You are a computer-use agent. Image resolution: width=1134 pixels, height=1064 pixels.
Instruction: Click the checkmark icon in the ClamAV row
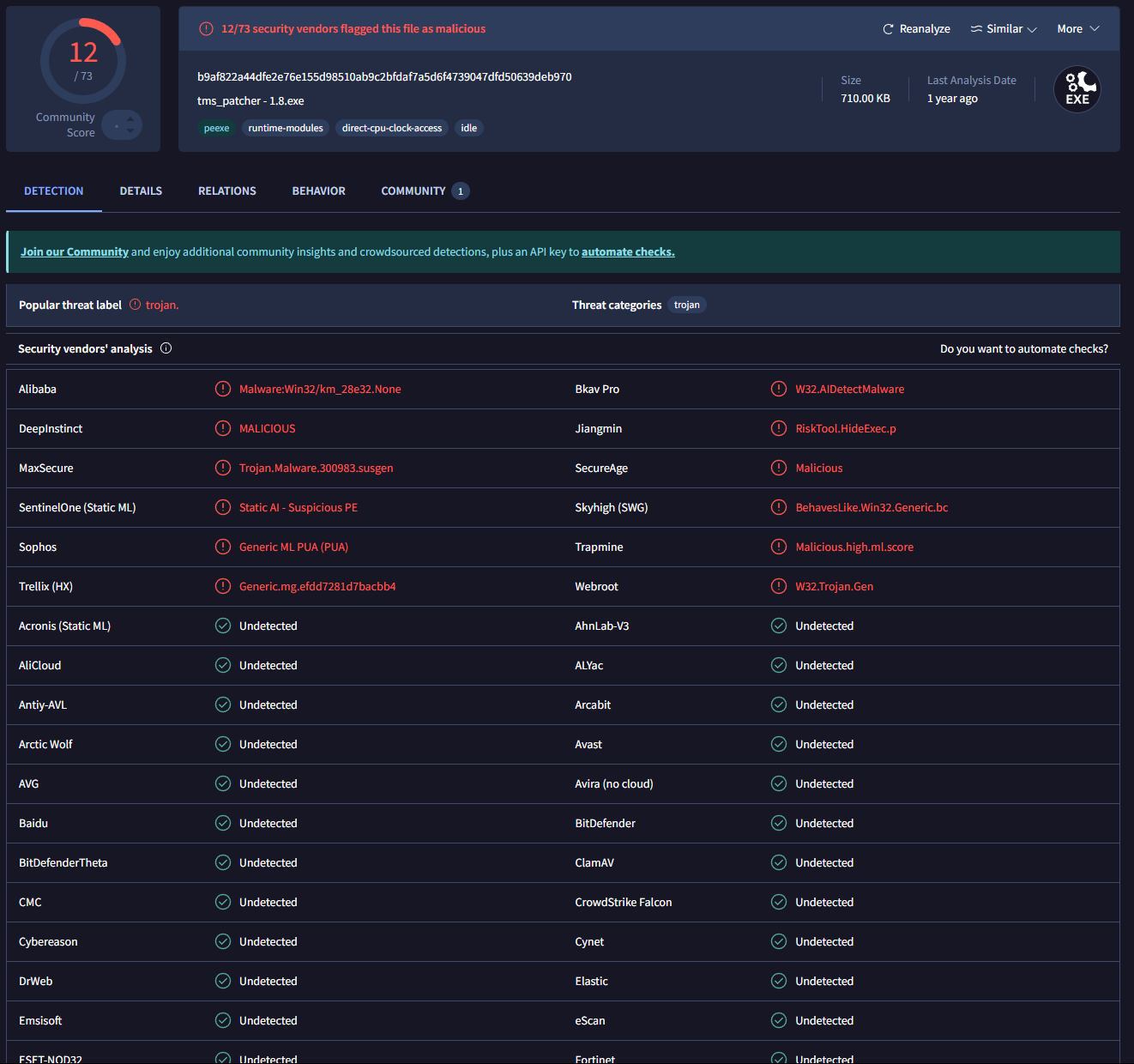coord(779,862)
